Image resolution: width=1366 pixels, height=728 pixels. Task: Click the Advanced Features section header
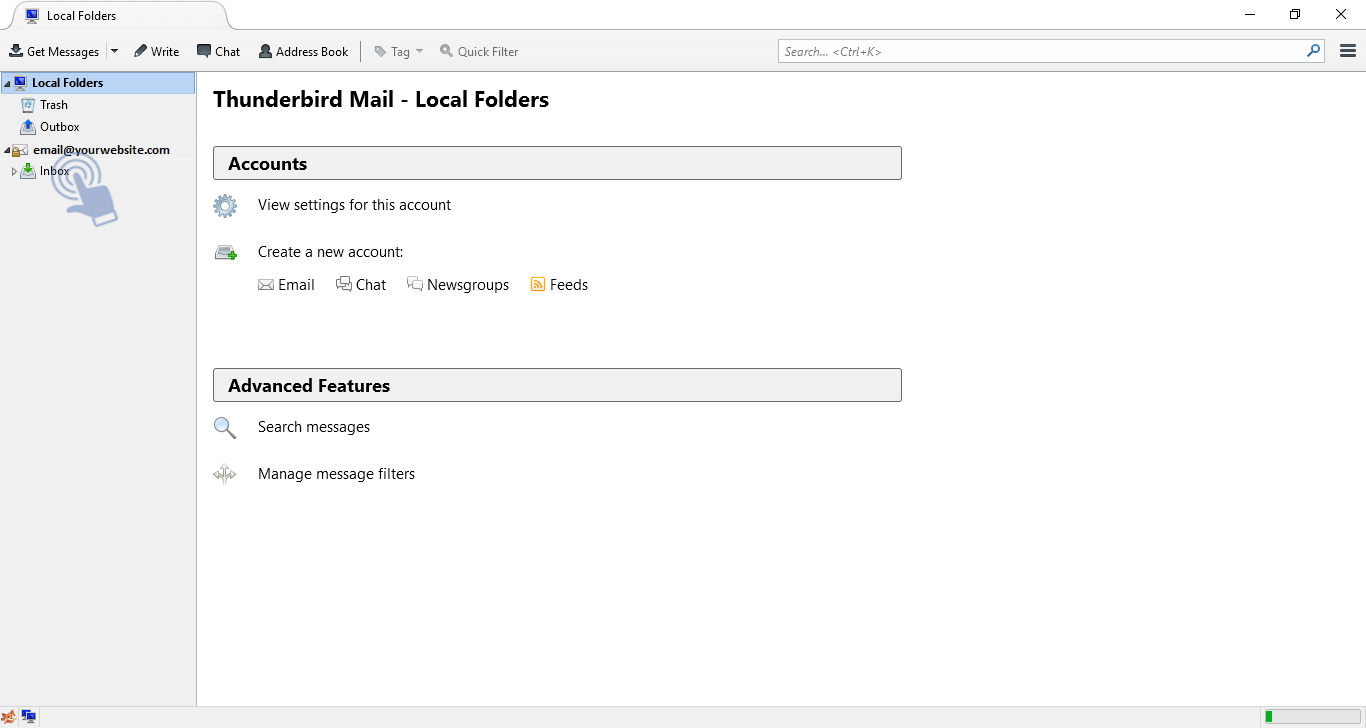point(557,386)
